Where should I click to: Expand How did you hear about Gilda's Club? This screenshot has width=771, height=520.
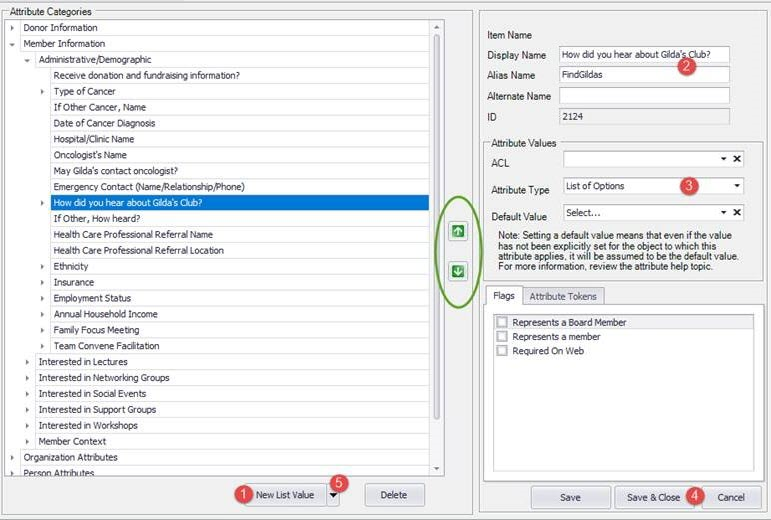pyautogui.click(x=43, y=203)
